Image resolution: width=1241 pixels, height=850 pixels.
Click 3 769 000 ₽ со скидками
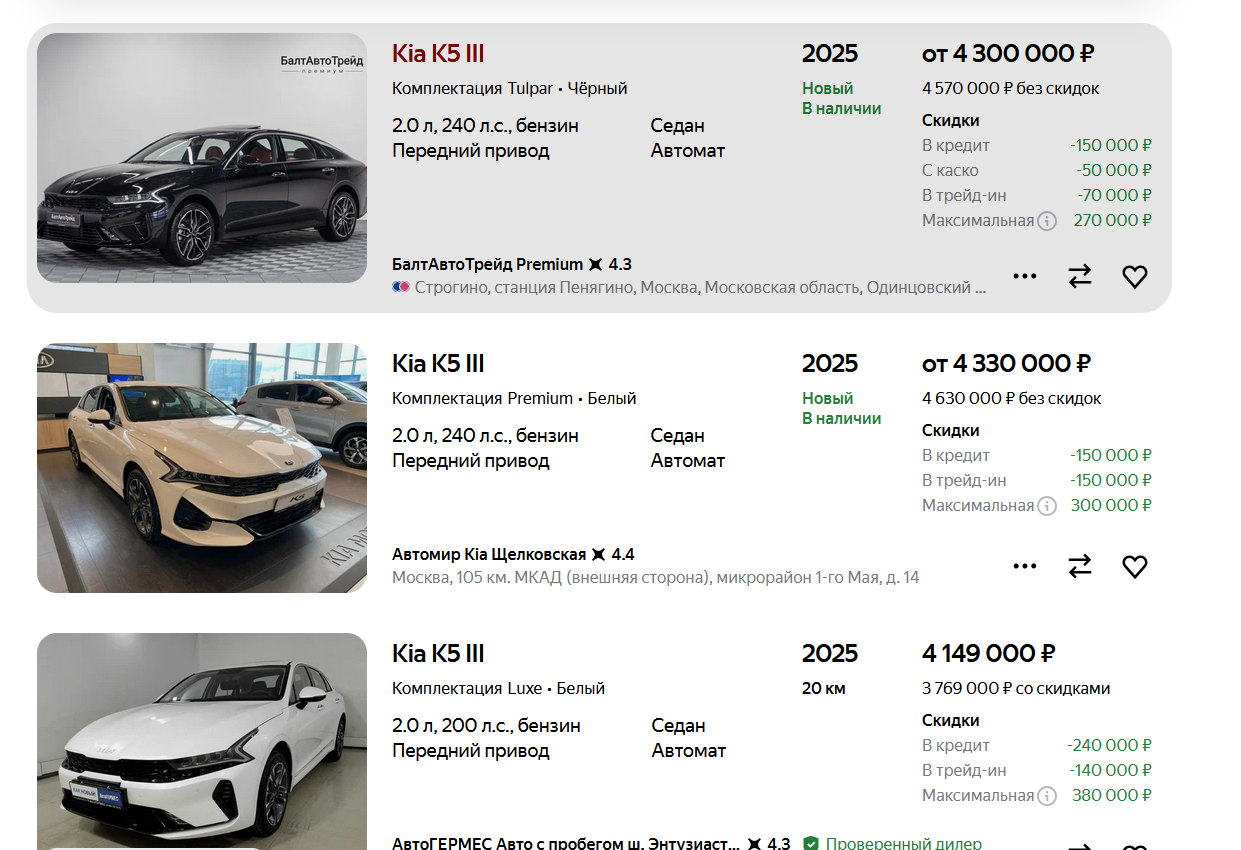click(x=1016, y=689)
